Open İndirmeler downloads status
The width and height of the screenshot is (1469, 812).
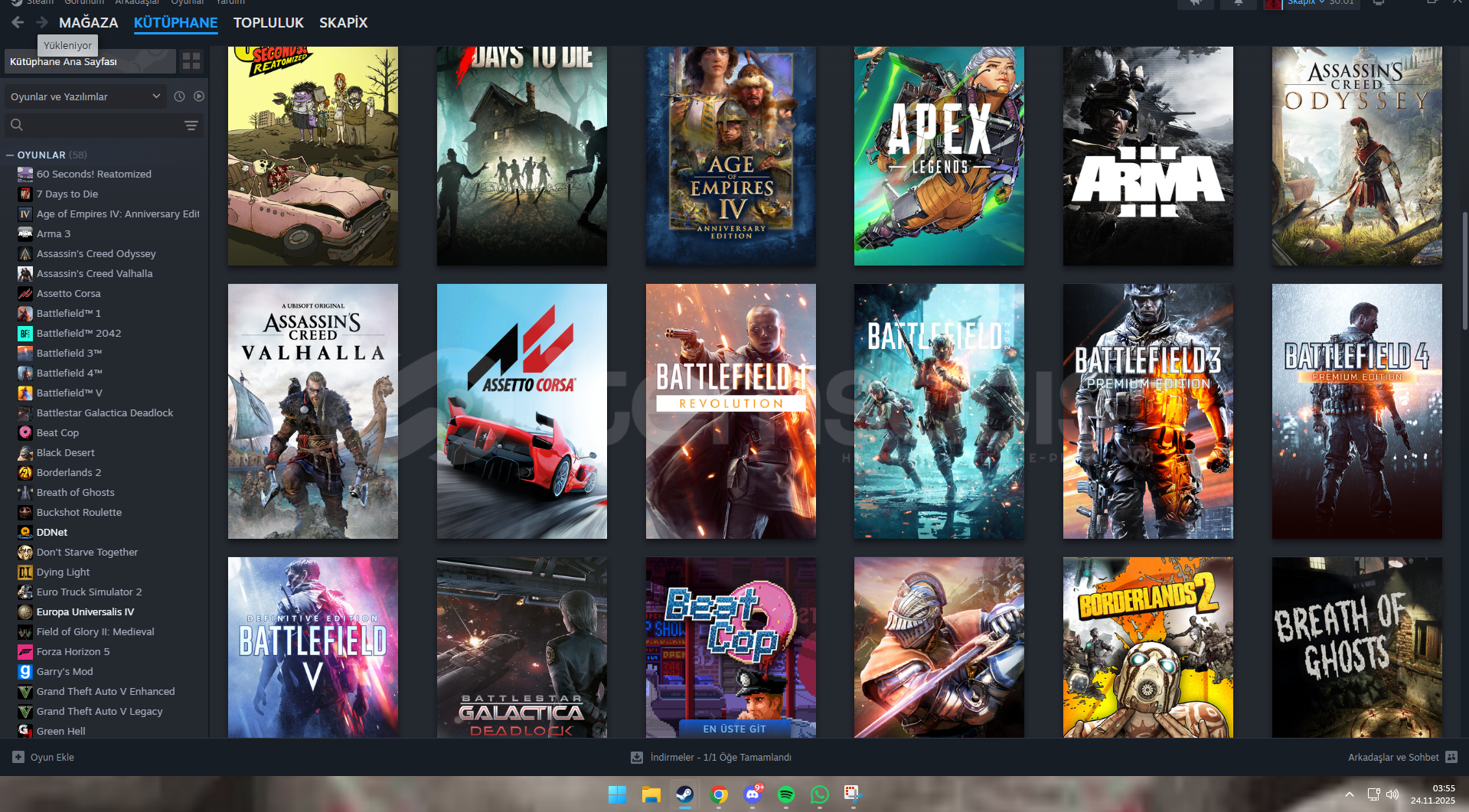[711, 757]
